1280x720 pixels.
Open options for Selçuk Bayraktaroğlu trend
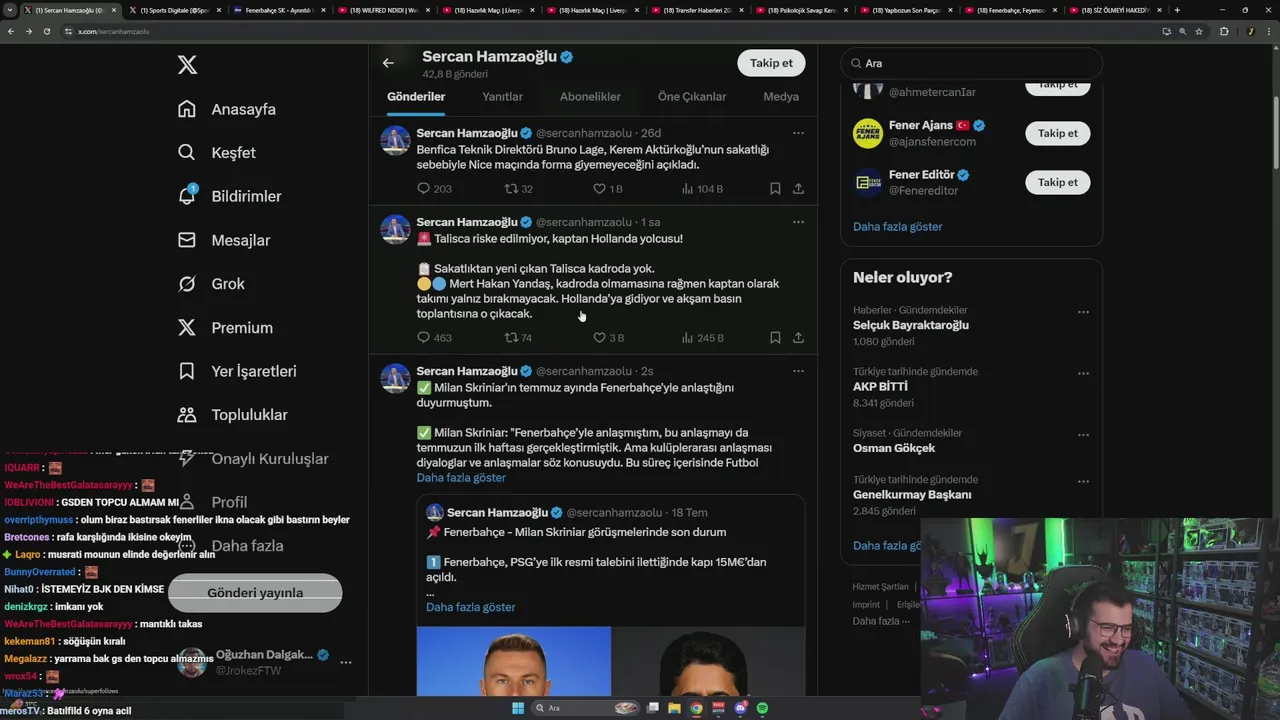point(1083,312)
